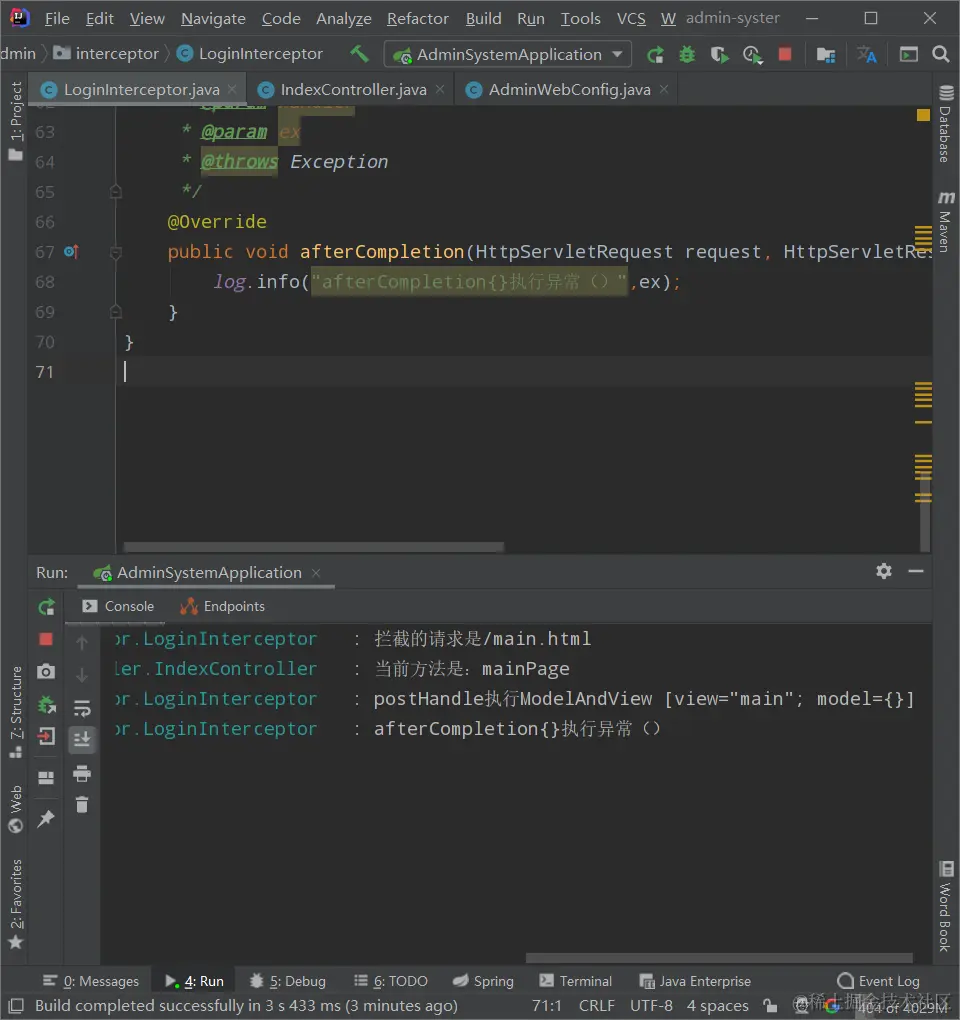960x1020 pixels.
Task: Open the Maven side panel
Action: pos(946,222)
